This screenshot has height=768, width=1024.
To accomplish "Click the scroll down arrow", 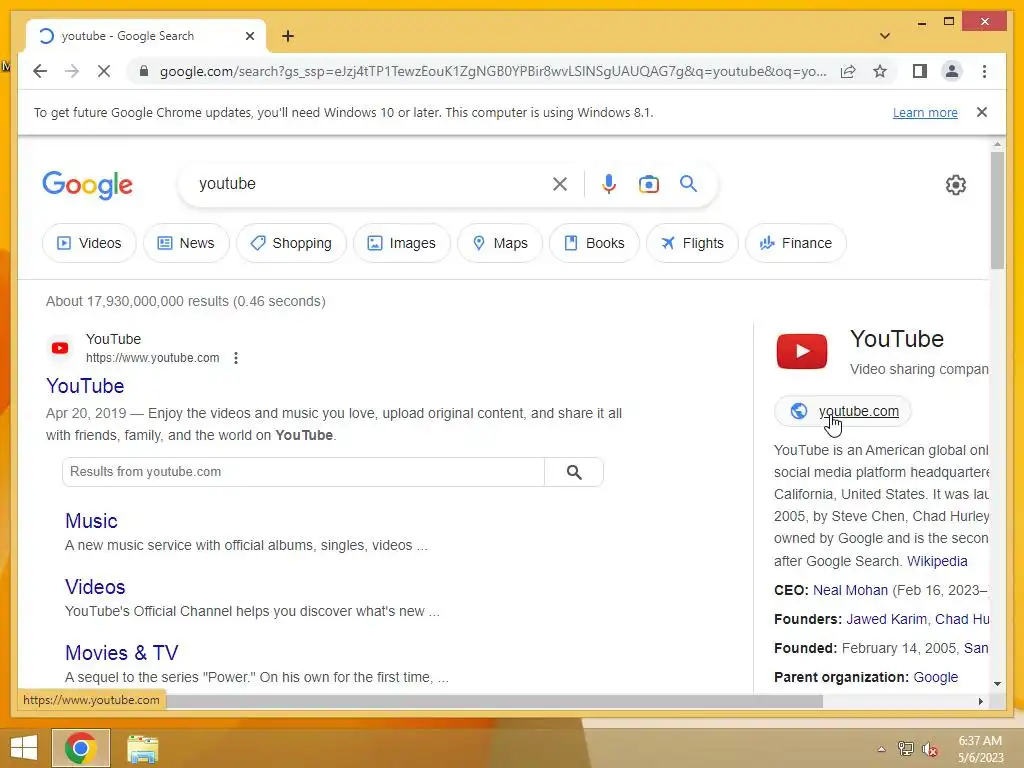I will 997,684.
